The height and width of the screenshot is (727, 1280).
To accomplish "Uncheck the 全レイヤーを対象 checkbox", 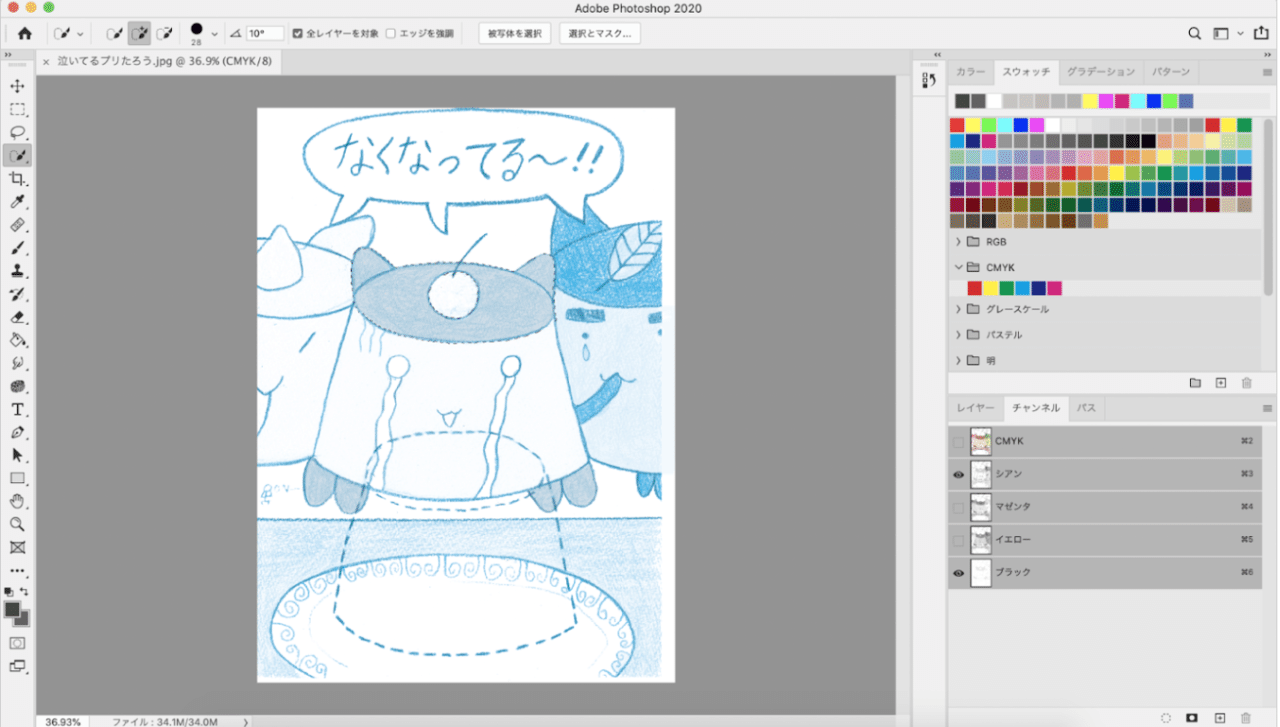I will [297, 33].
